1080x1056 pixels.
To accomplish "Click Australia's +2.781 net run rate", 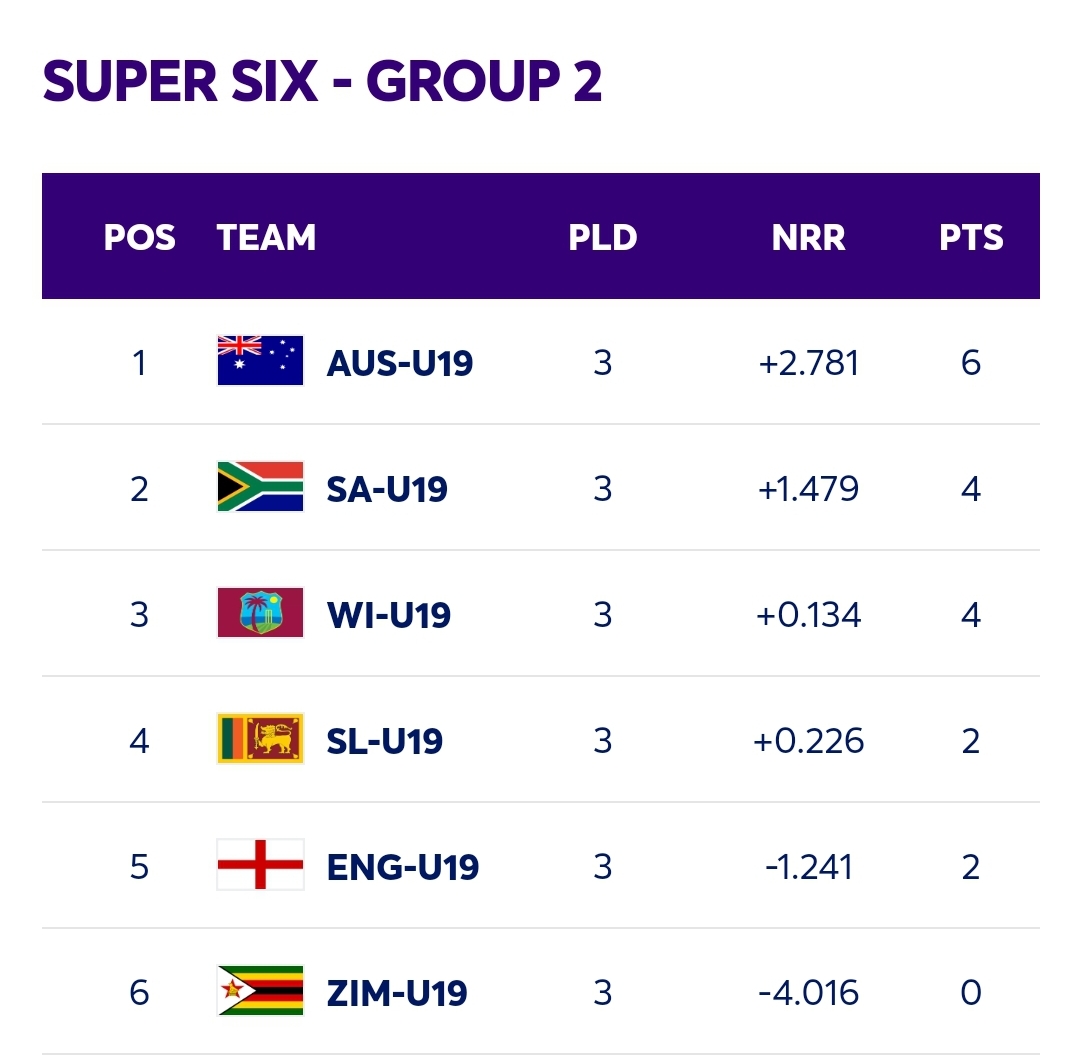I will click(x=809, y=363).
